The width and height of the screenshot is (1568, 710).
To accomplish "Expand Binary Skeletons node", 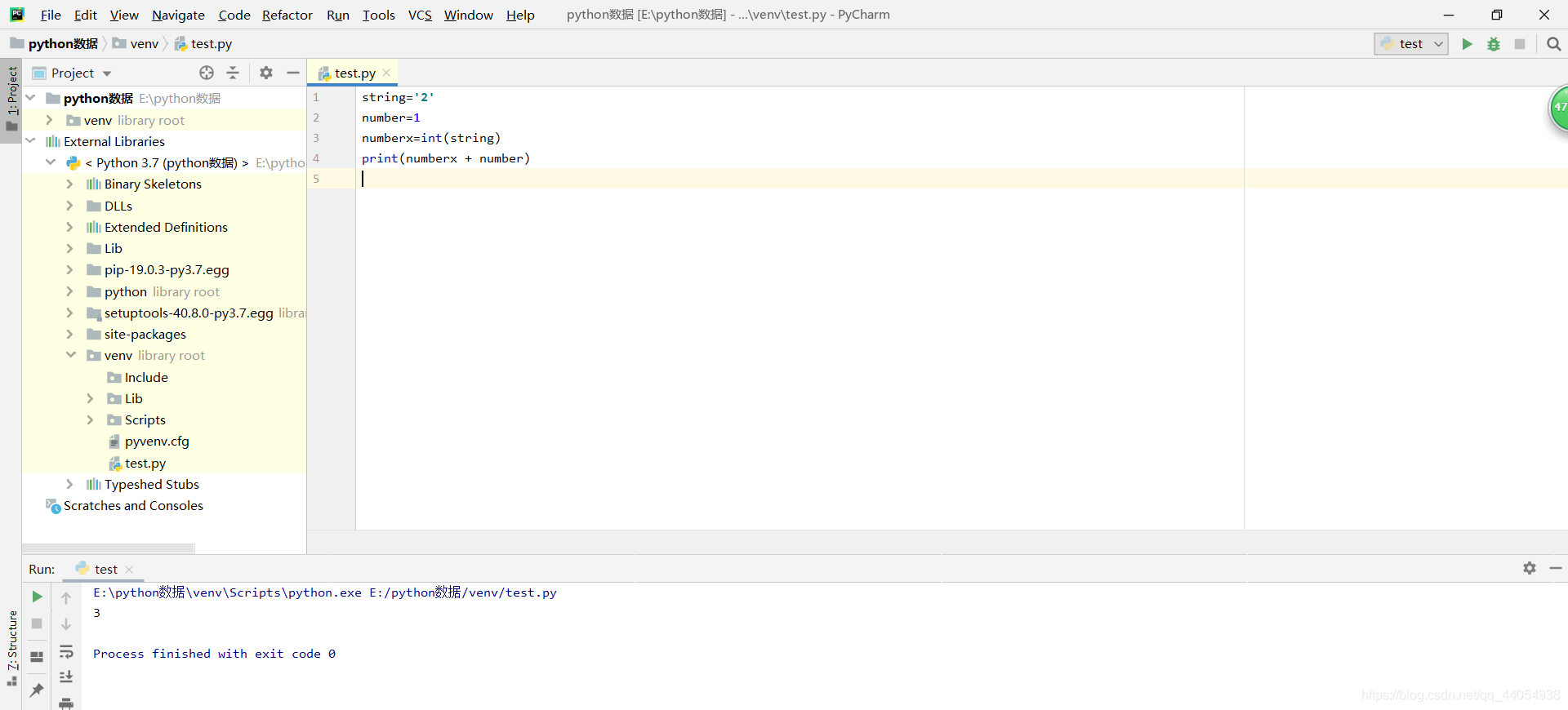I will pos(70,184).
